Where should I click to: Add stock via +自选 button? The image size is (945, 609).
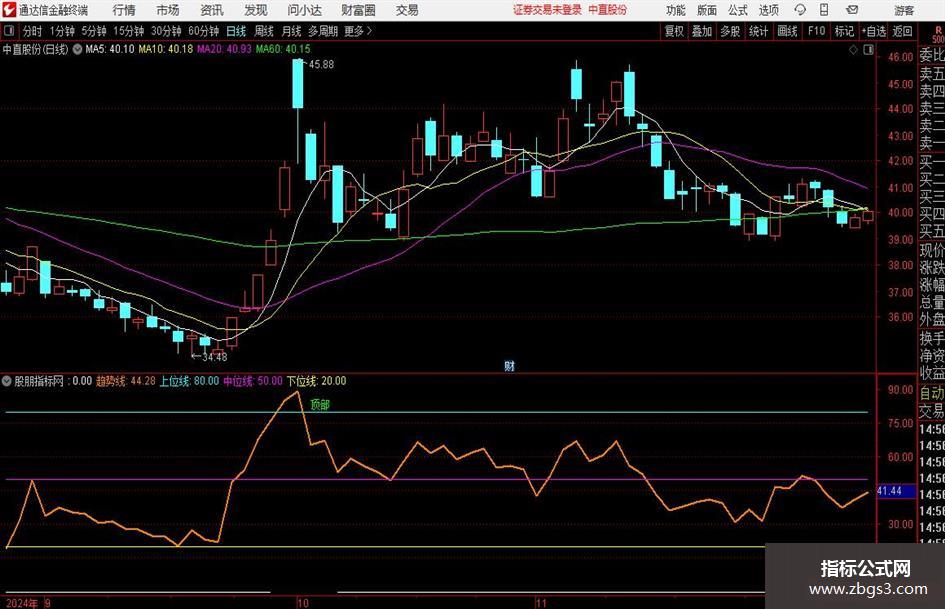(x=873, y=31)
